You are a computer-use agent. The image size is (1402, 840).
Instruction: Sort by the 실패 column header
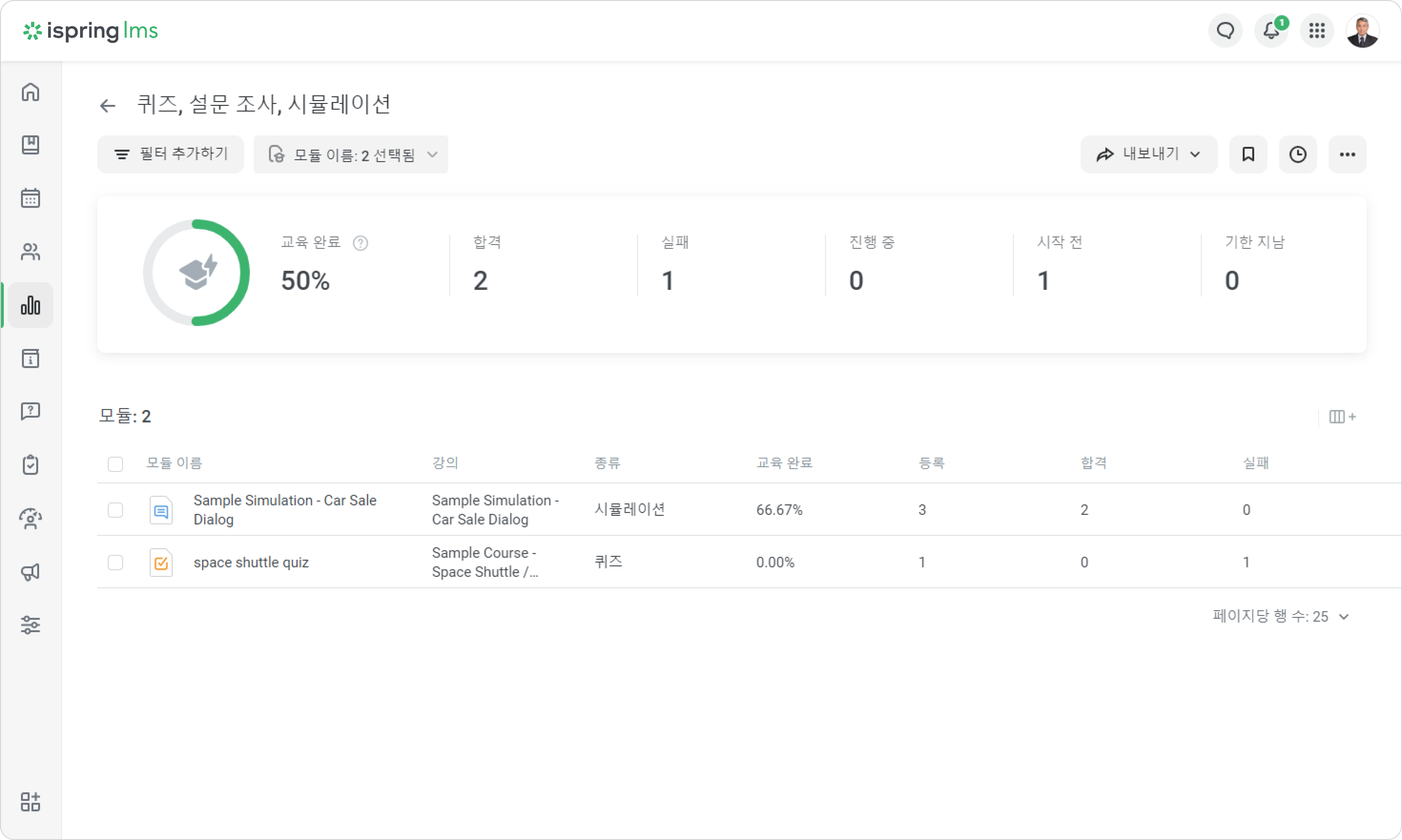click(1255, 463)
